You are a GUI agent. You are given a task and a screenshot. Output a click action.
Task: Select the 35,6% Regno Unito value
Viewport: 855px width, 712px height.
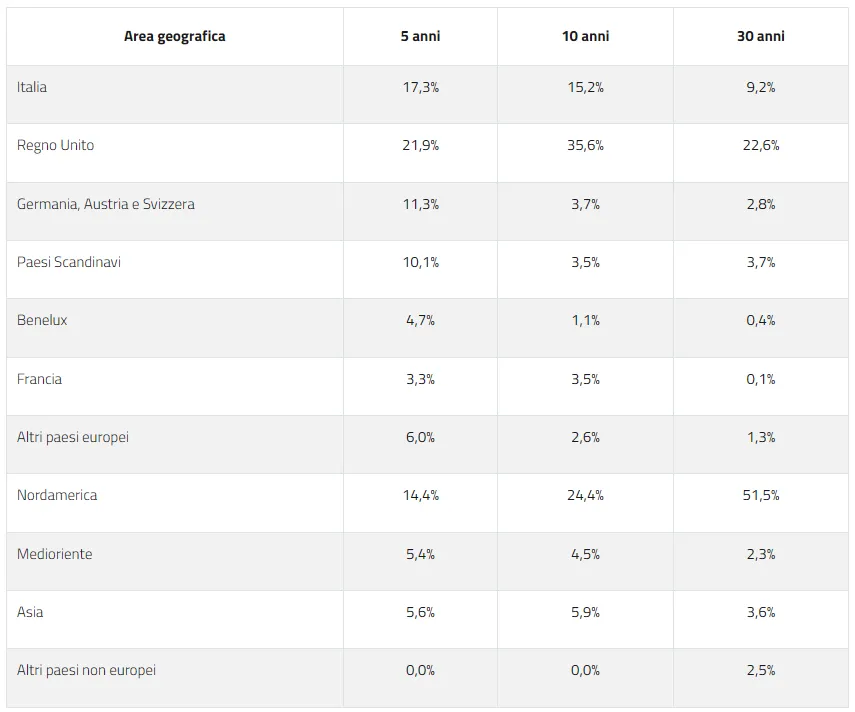click(585, 146)
